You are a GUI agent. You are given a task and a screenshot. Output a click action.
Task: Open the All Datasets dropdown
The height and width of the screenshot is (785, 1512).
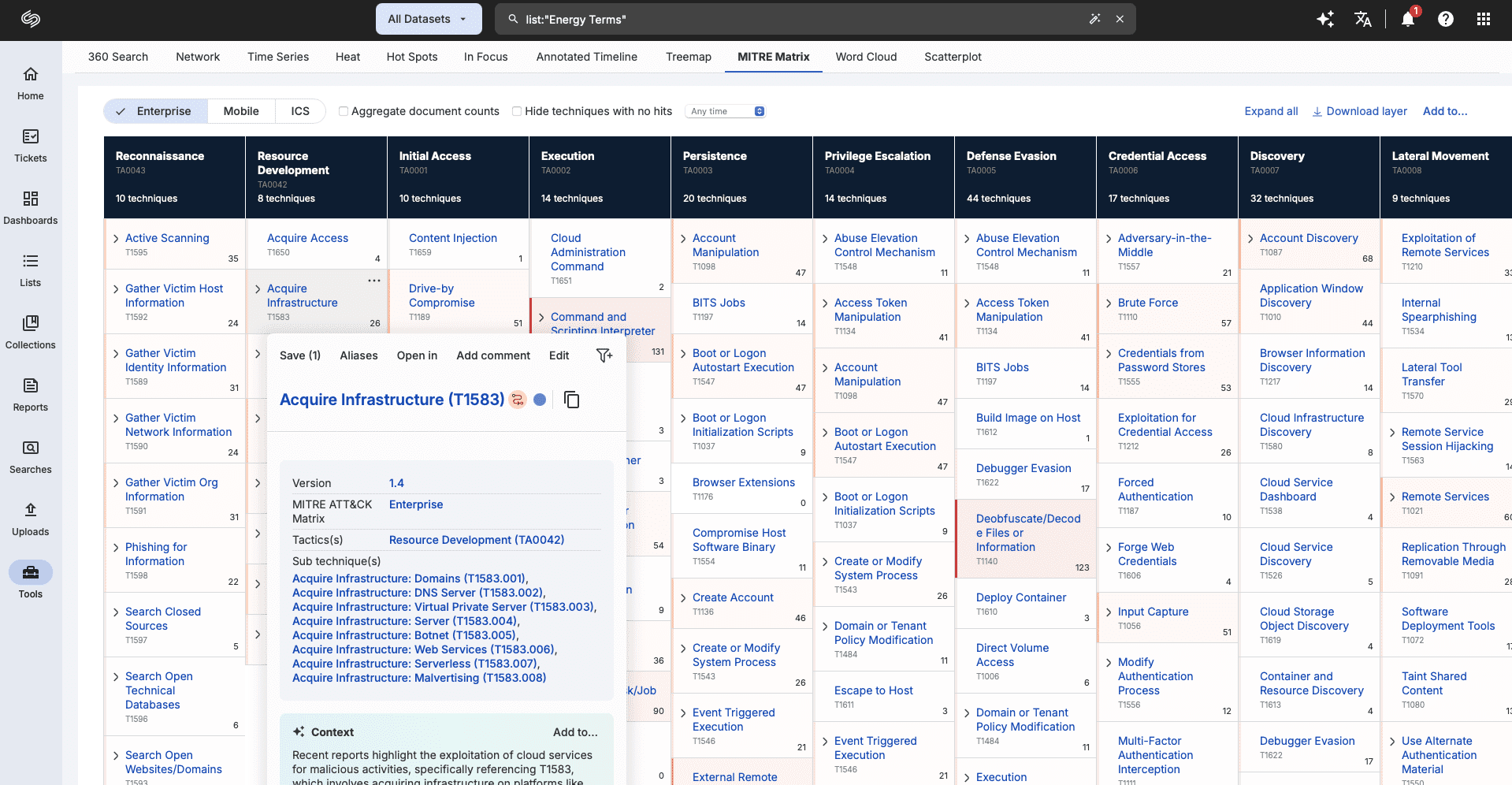(428, 19)
